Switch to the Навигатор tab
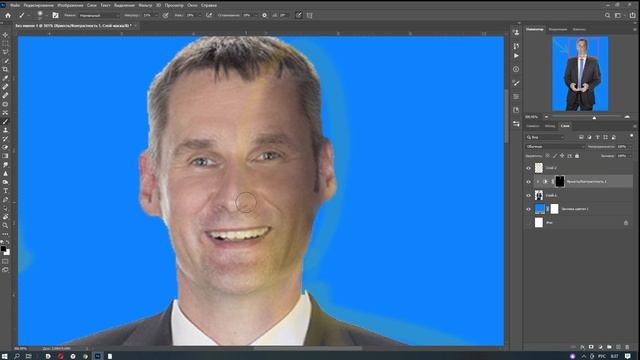Viewport: 640px width, 360px height. 534,29
